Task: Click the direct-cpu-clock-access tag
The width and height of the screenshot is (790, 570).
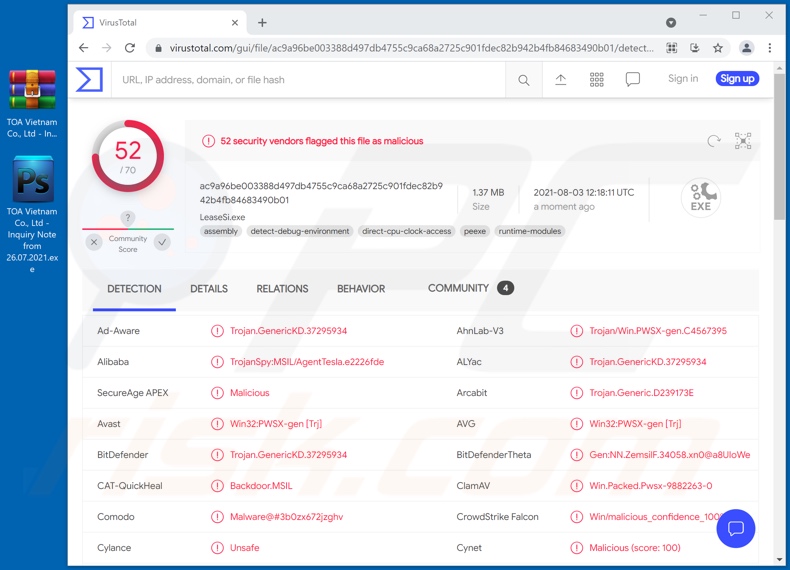Action: [407, 231]
